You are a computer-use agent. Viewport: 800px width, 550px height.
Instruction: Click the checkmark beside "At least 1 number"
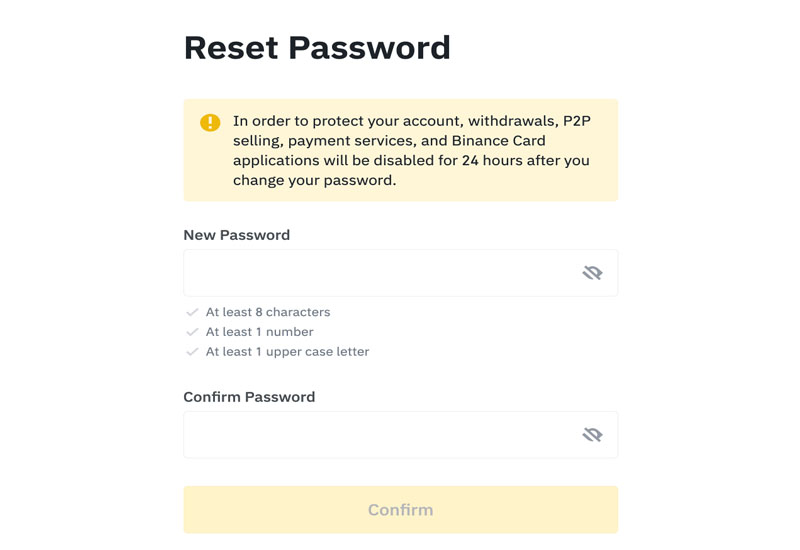pos(192,332)
